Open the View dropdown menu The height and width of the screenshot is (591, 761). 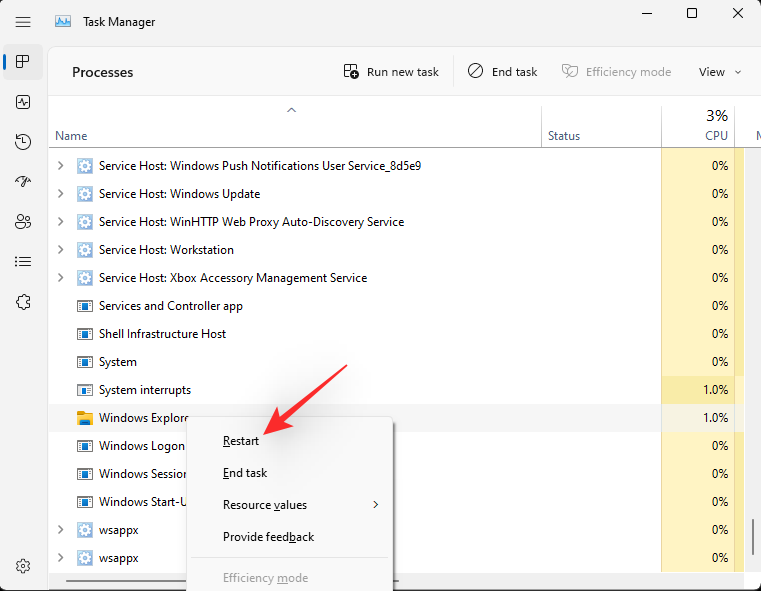[x=720, y=72]
